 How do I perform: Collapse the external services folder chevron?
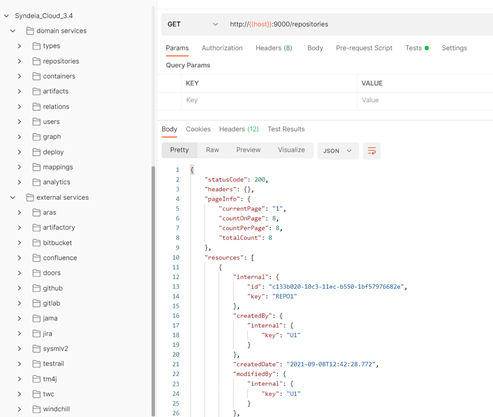[x=13, y=197]
